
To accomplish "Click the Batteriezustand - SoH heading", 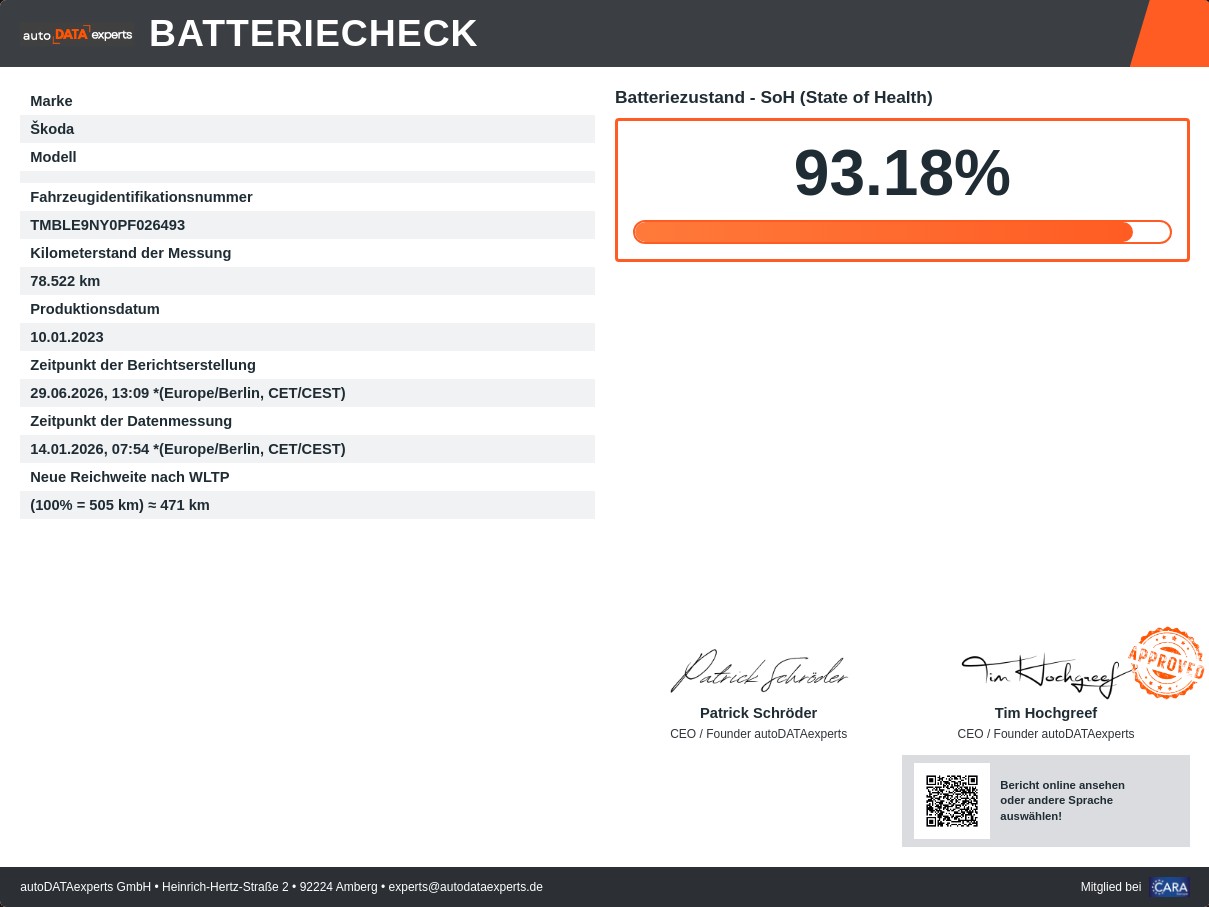I will 774,97.
